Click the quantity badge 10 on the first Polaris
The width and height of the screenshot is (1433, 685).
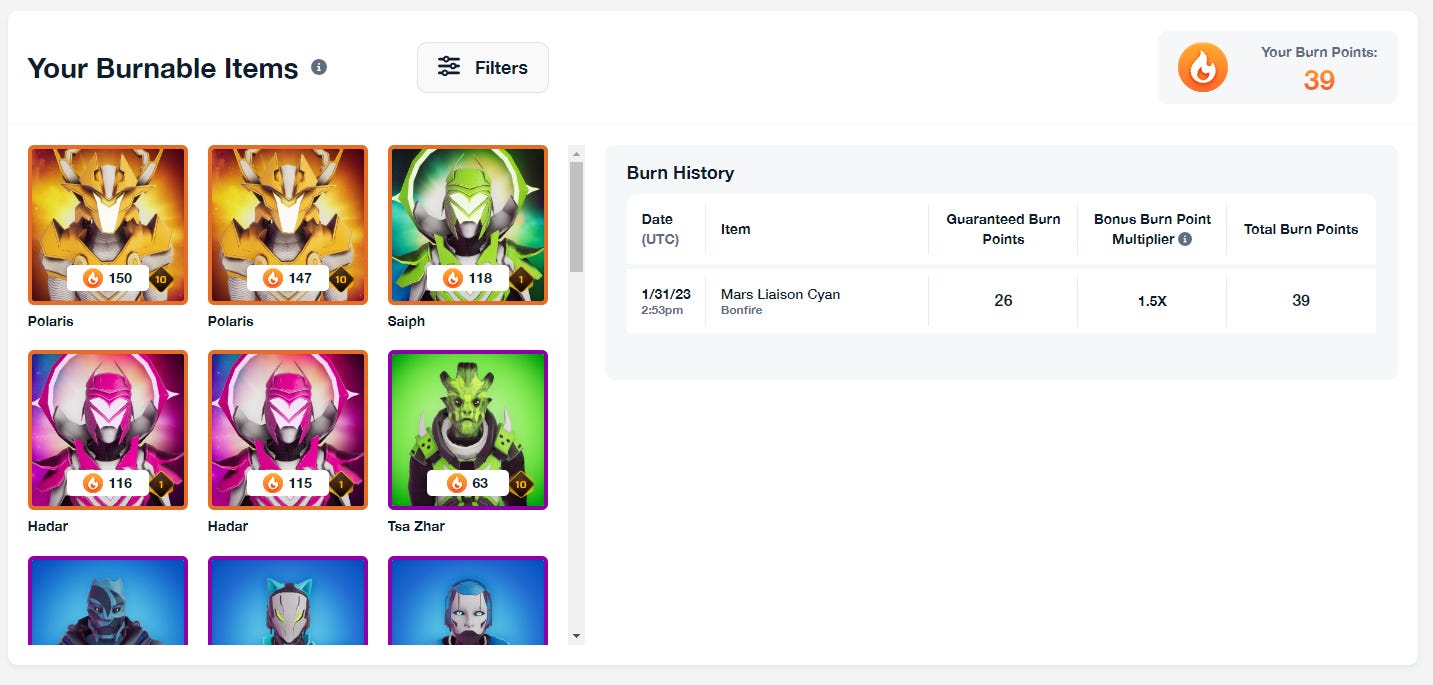(x=160, y=280)
